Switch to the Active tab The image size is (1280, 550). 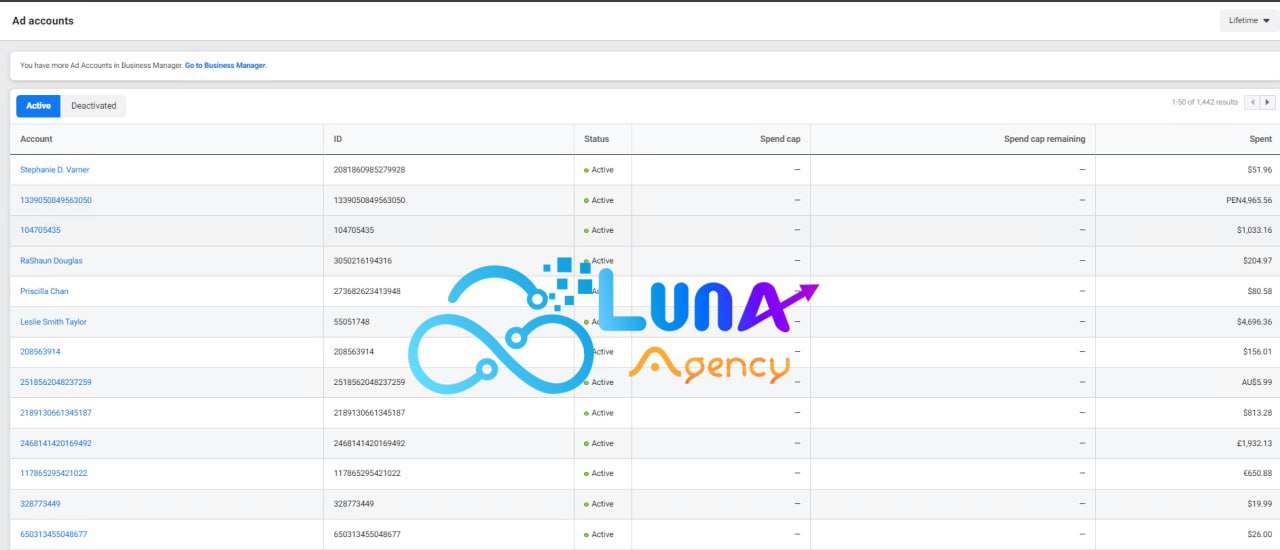point(38,106)
